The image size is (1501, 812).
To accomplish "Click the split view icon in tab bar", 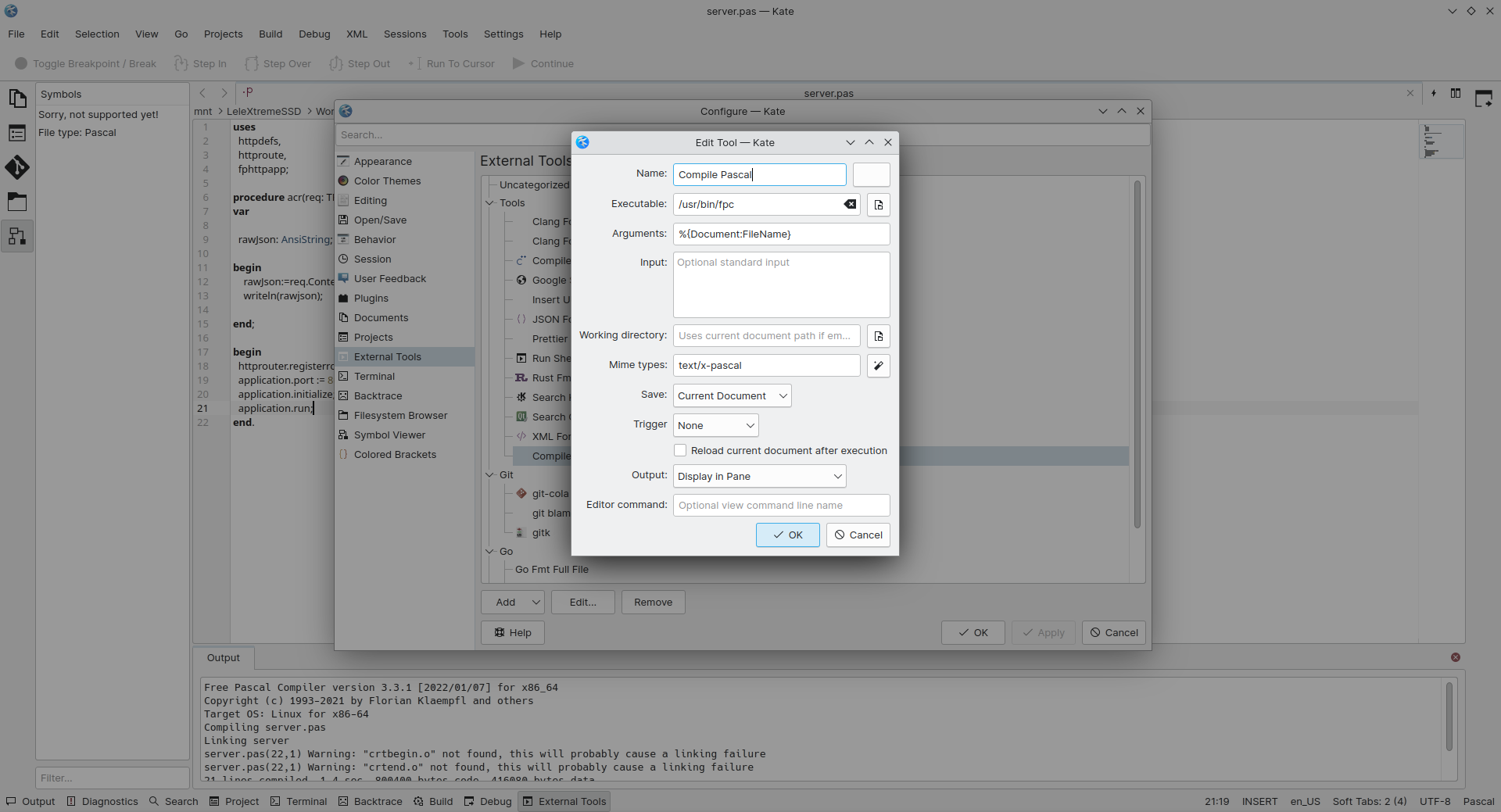I will tap(1456, 93).
